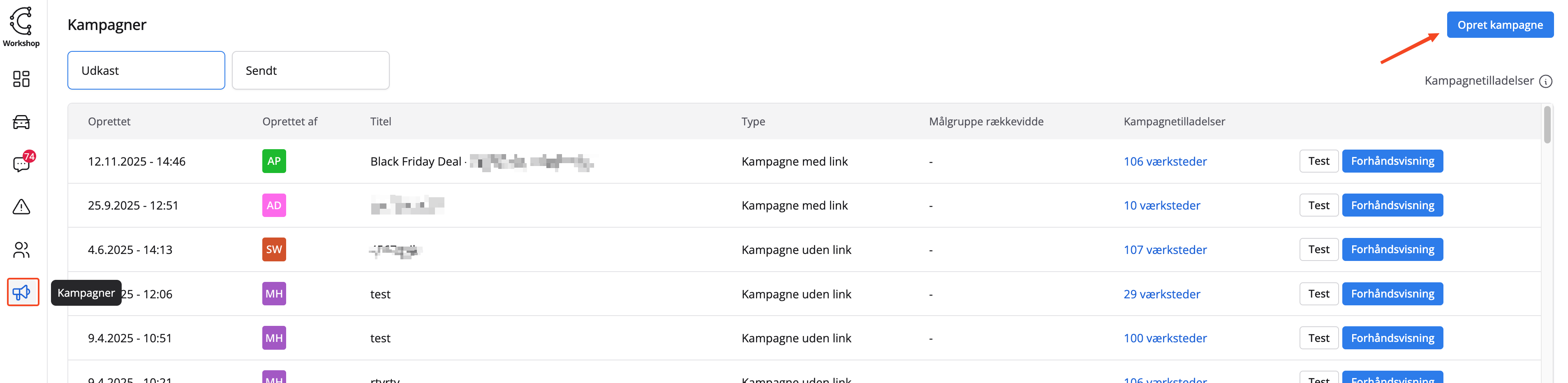Open the car vehicles icon

[21, 122]
